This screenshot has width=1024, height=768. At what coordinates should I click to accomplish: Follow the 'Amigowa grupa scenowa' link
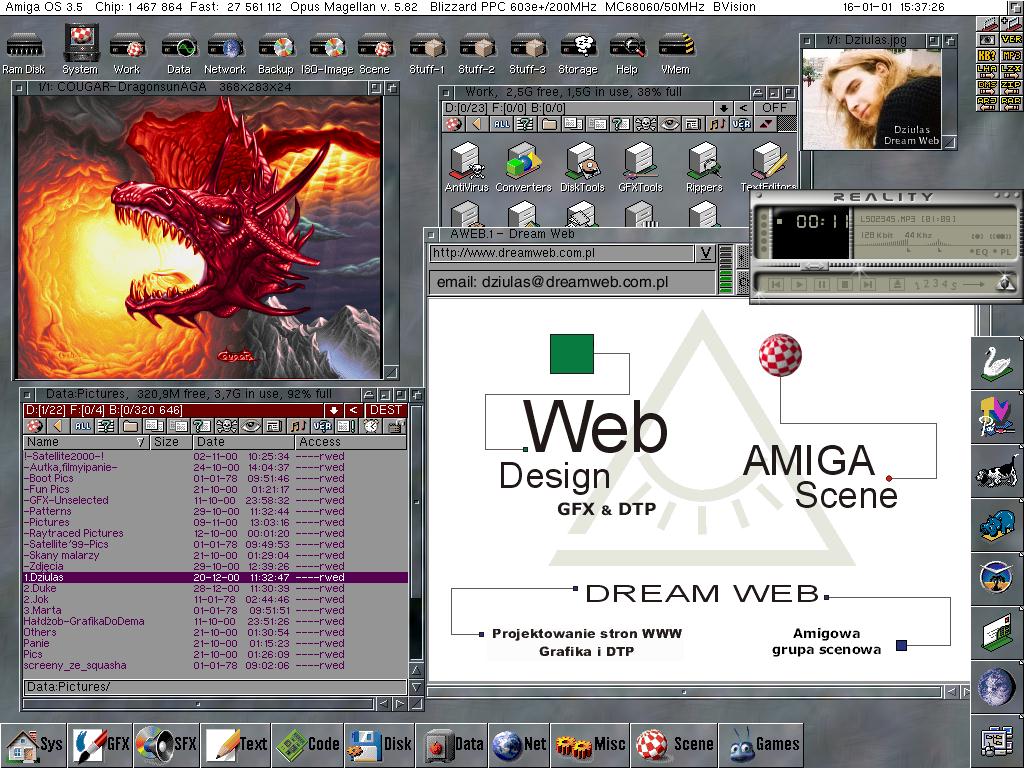826,641
